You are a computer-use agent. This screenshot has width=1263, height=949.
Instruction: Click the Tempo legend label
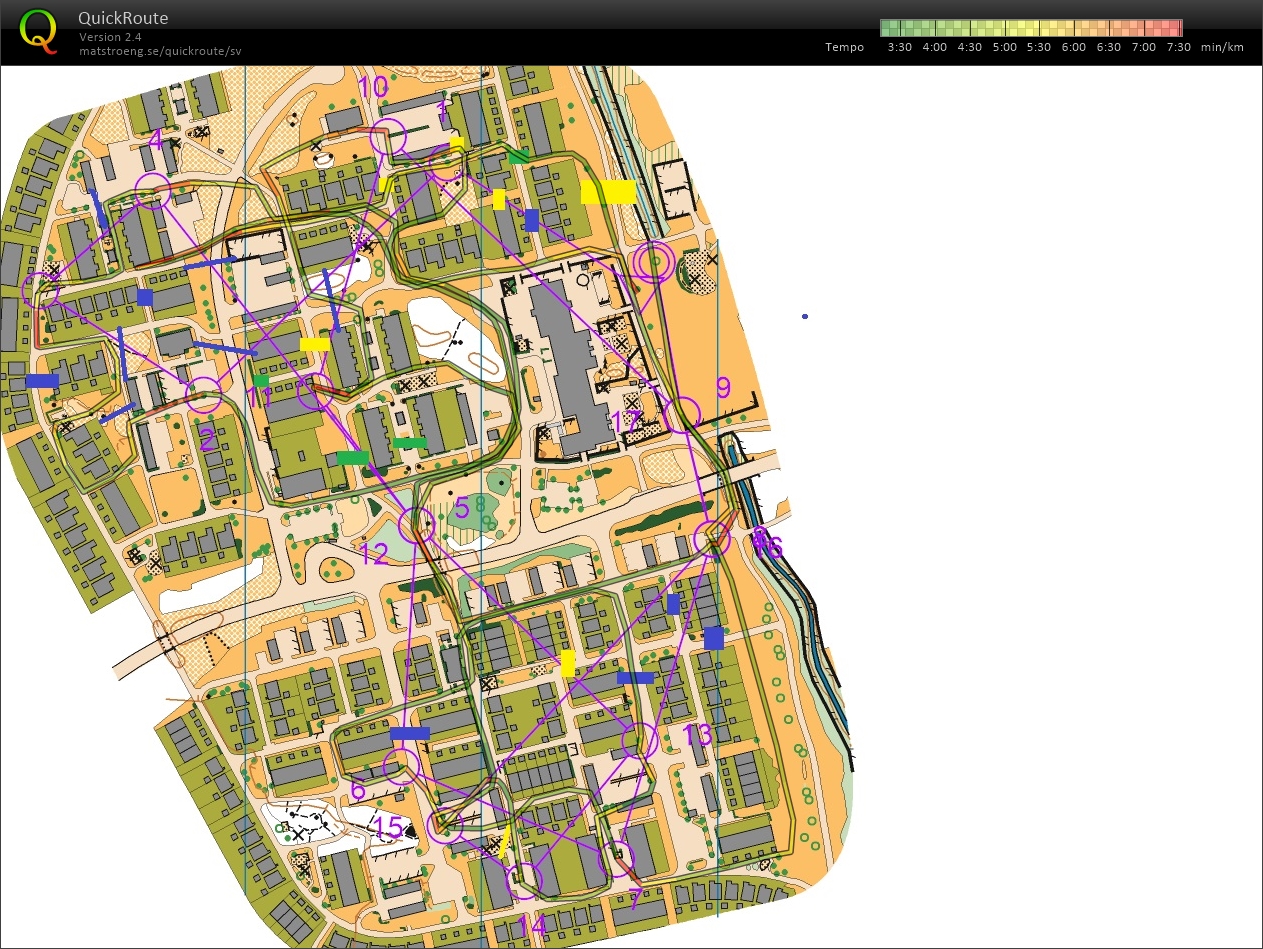[x=844, y=47]
